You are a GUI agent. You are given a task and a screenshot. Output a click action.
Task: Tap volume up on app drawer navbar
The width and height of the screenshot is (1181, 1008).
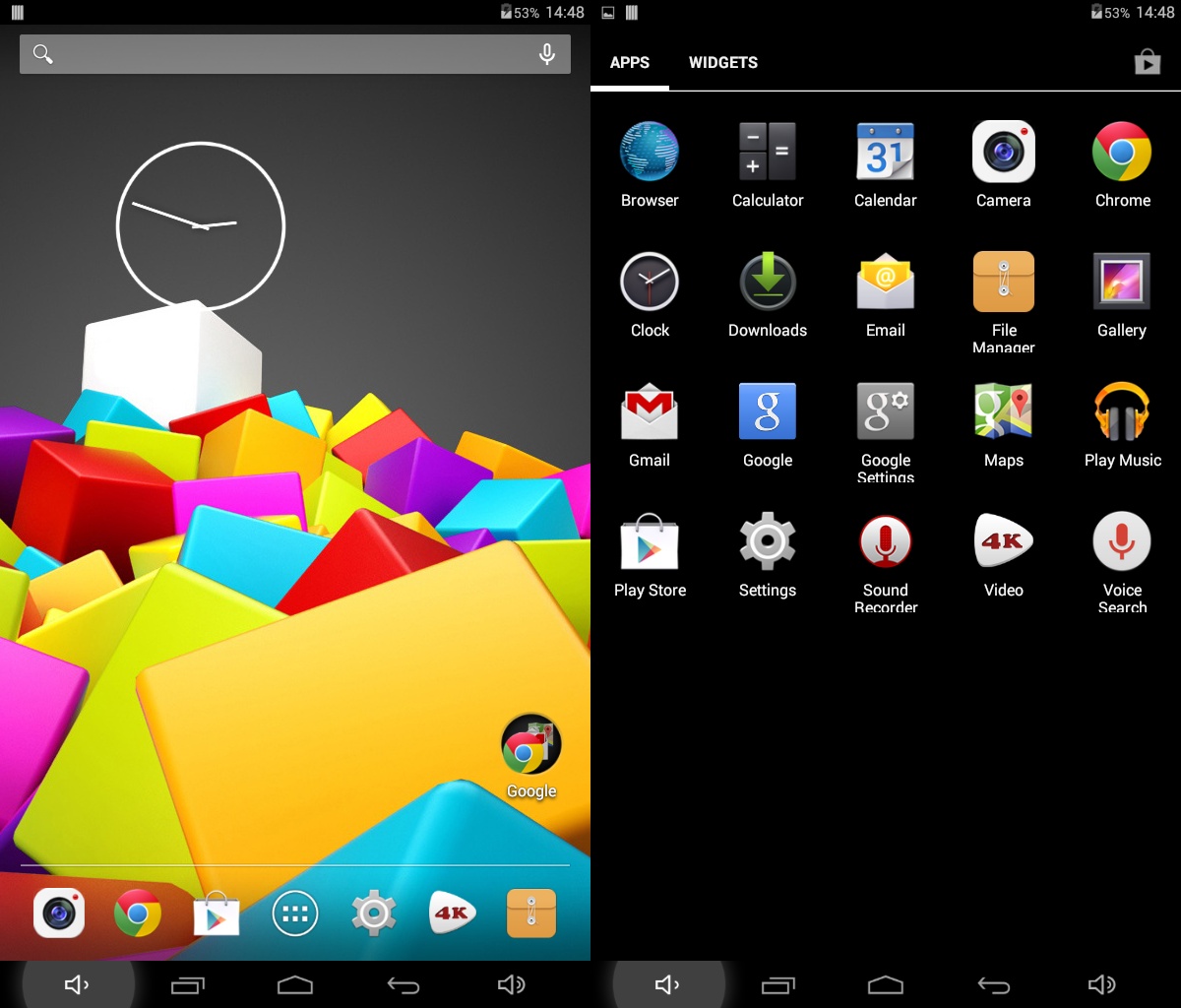(x=1102, y=984)
